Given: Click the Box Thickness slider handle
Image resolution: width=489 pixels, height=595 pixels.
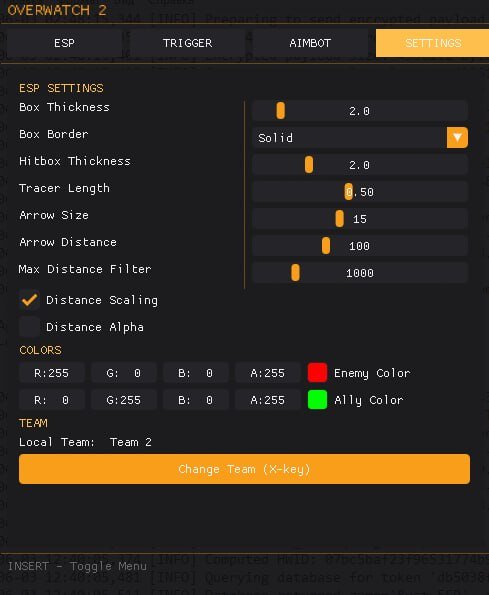Looking at the screenshot, I should point(280,111).
